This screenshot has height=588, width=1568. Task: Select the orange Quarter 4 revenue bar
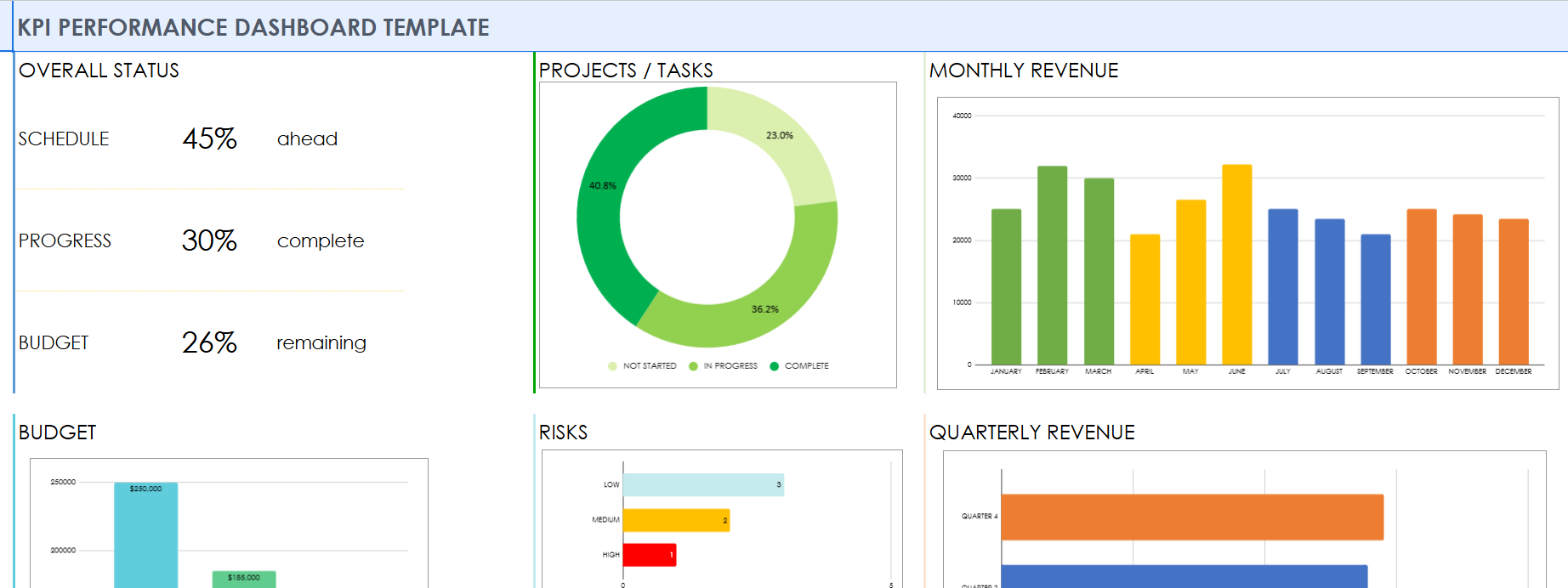pyautogui.click(x=1191, y=517)
